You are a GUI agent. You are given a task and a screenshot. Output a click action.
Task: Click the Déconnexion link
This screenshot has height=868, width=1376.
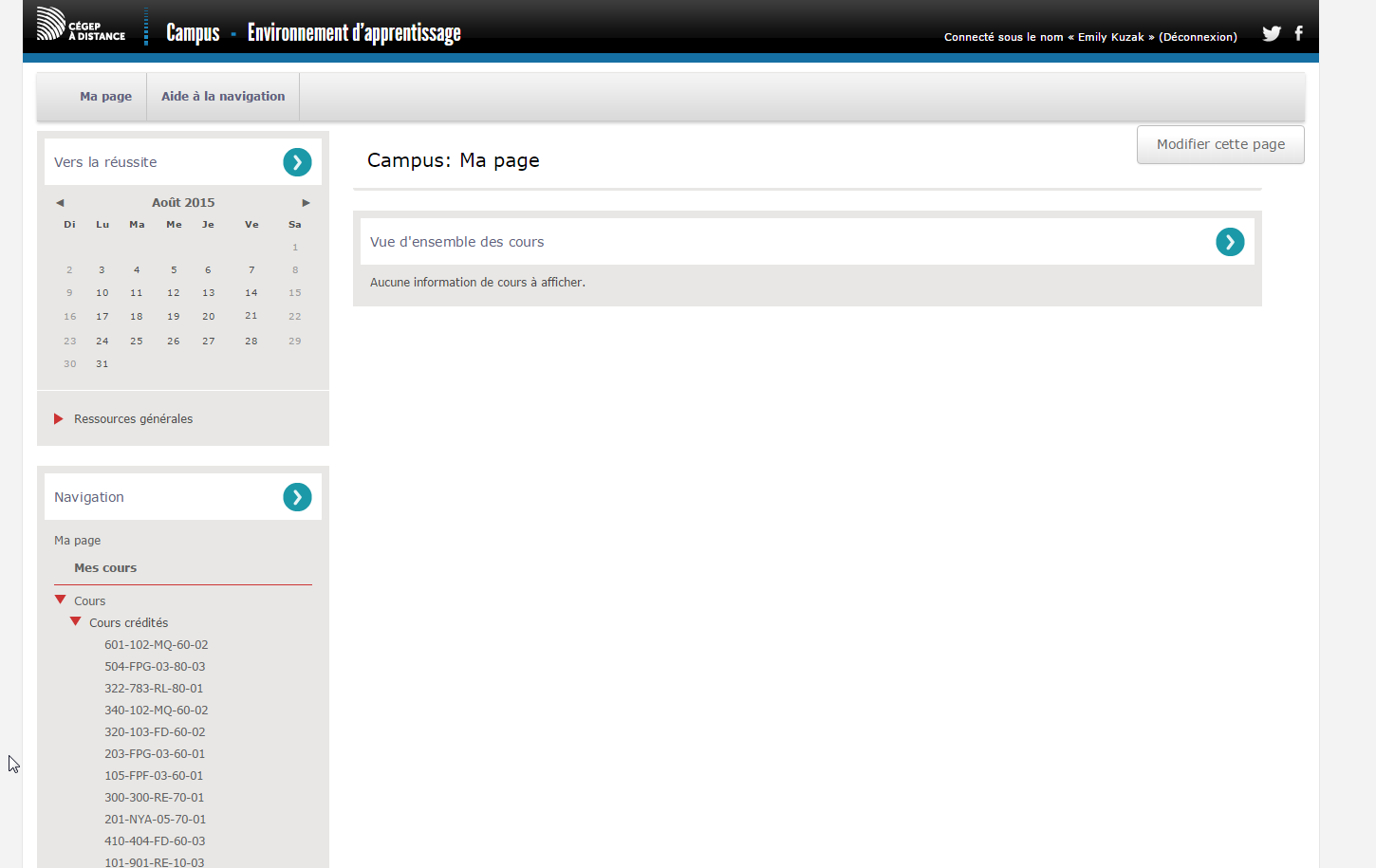click(1198, 37)
